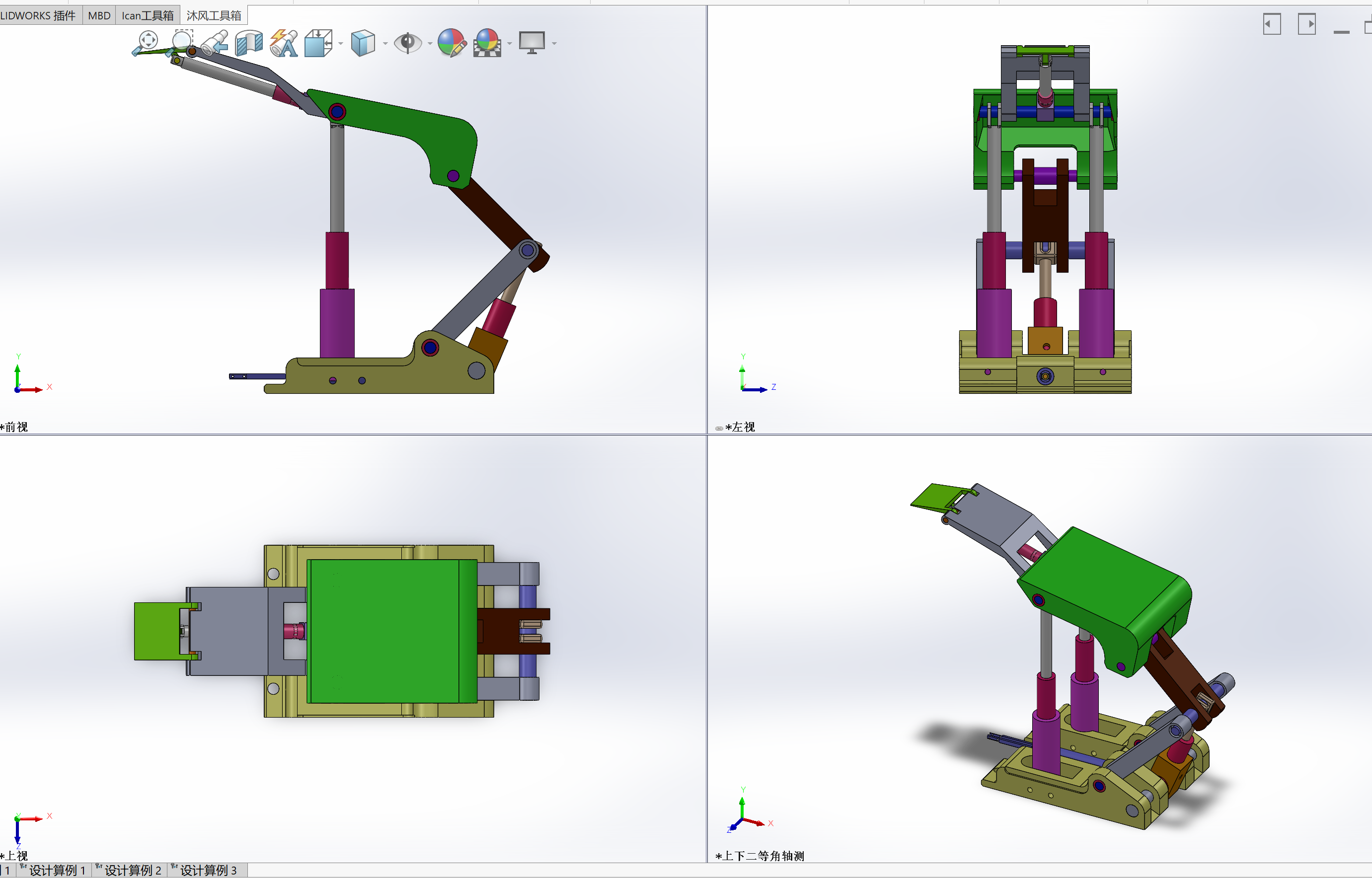Toggle the Hide/Show Items eye icon
The height and width of the screenshot is (878, 1372).
(407, 43)
